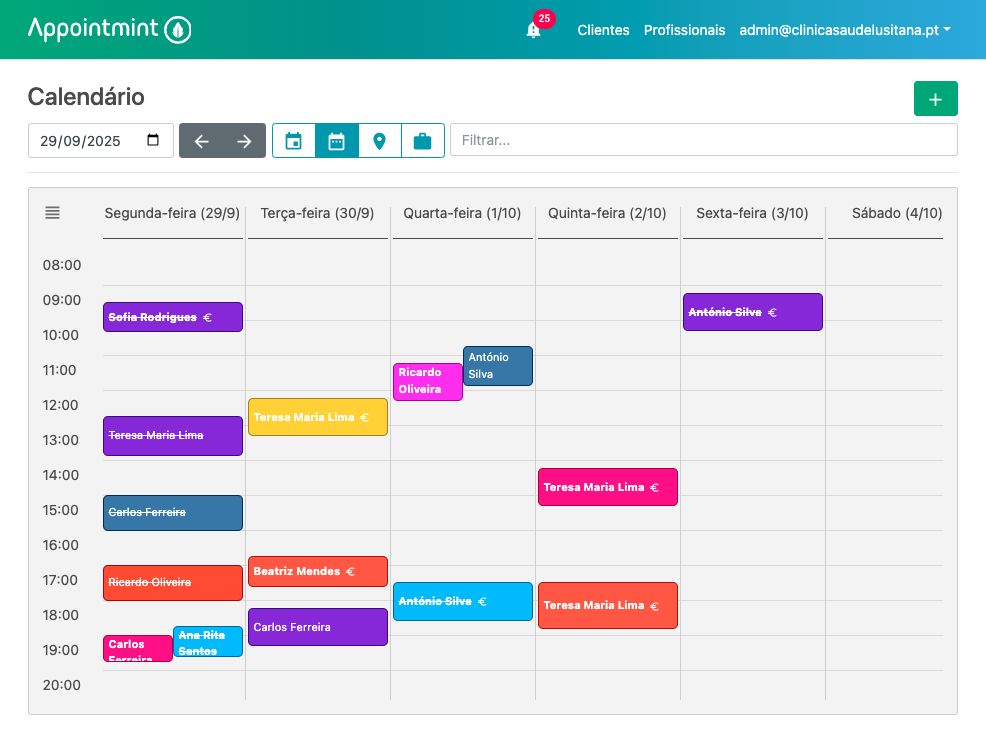
Task: Open the hamburger menu above the time column
Action: click(x=52, y=212)
